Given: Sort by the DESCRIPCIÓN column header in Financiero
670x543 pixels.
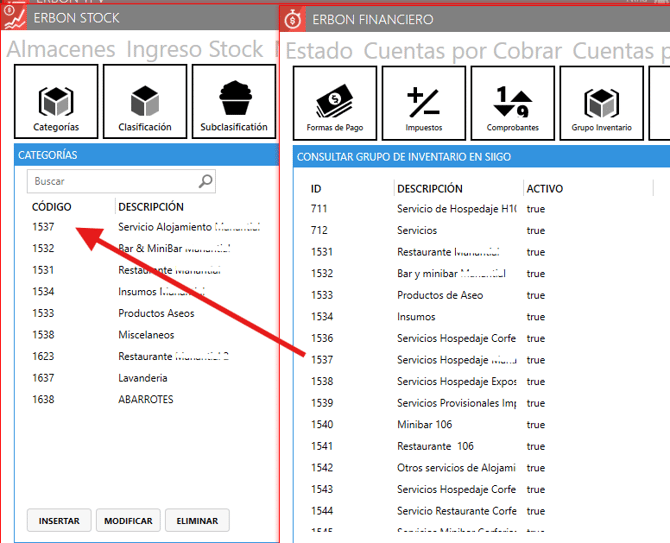Looking at the screenshot, I should point(429,188).
